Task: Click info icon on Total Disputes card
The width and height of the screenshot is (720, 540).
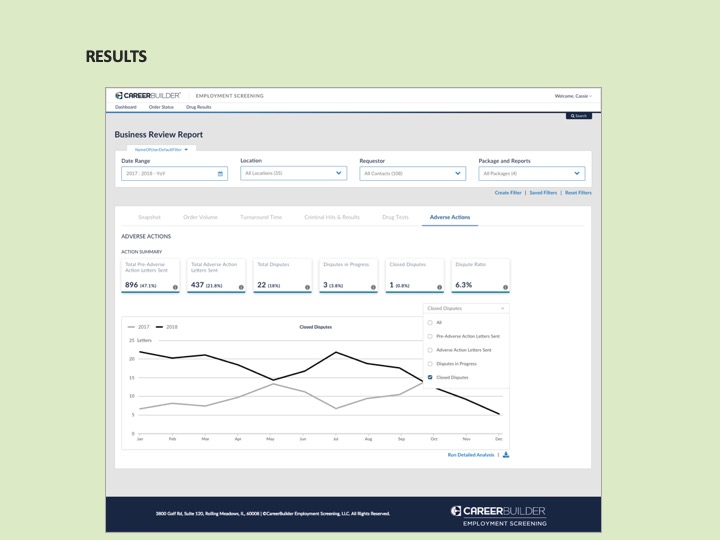Action: click(307, 287)
